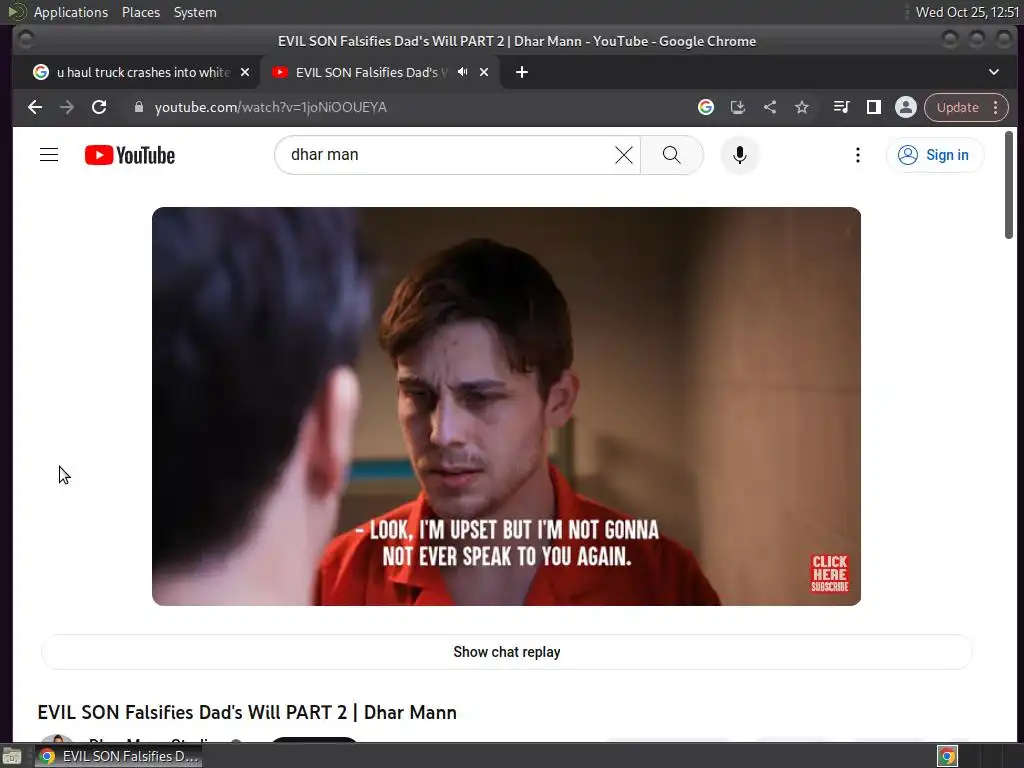The height and width of the screenshot is (768, 1024).
Task: Clear the search box text
Action: tap(624, 155)
